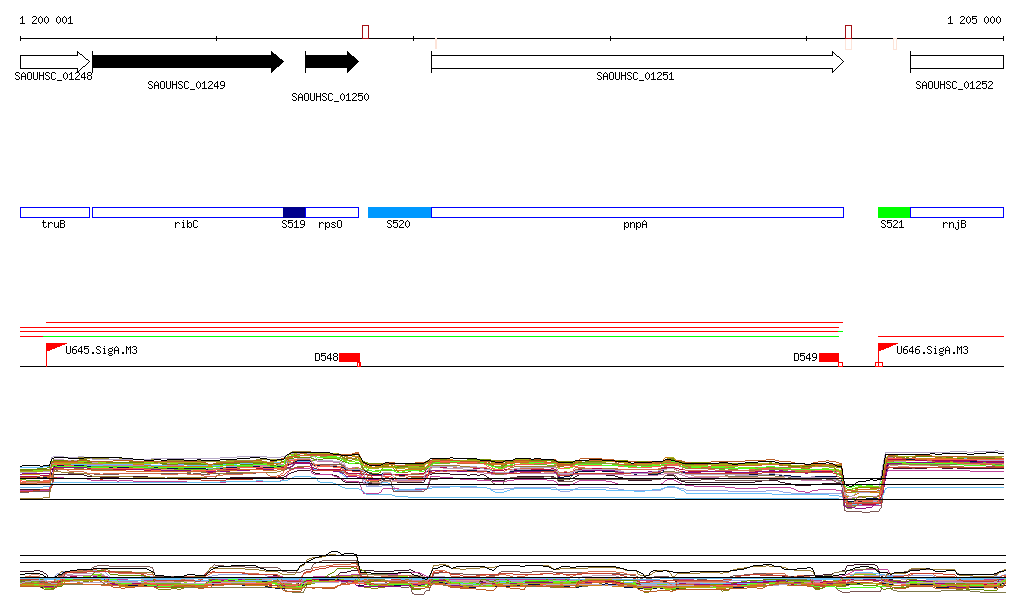Select the red D548 terminator marker
The width and height of the screenshot is (1024, 611).
[349, 358]
